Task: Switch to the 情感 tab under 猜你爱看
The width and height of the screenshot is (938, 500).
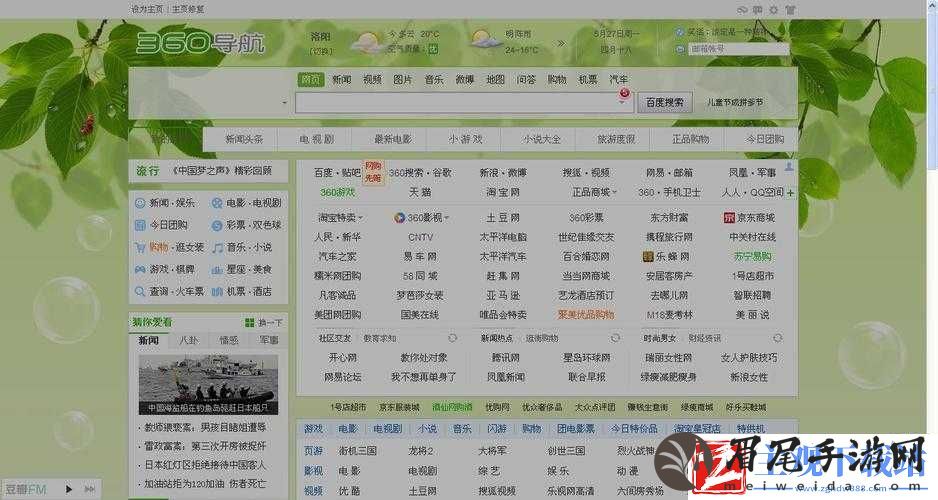Action: [229, 340]
